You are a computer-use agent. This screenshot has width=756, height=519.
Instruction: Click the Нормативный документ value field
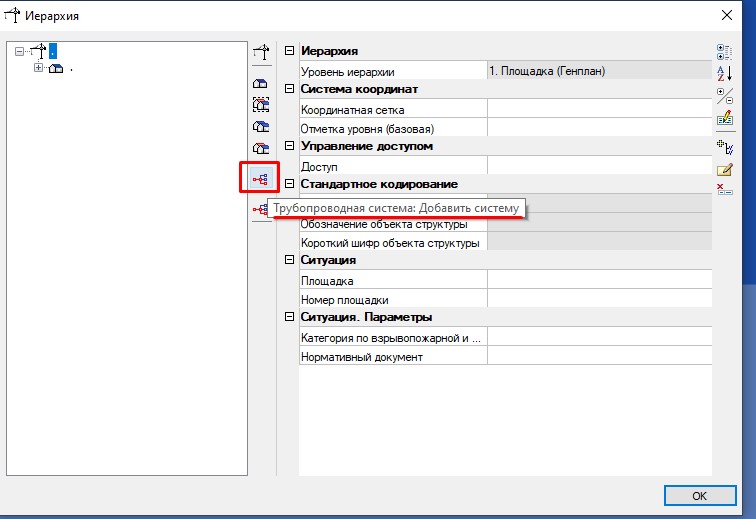click(598, 356)
